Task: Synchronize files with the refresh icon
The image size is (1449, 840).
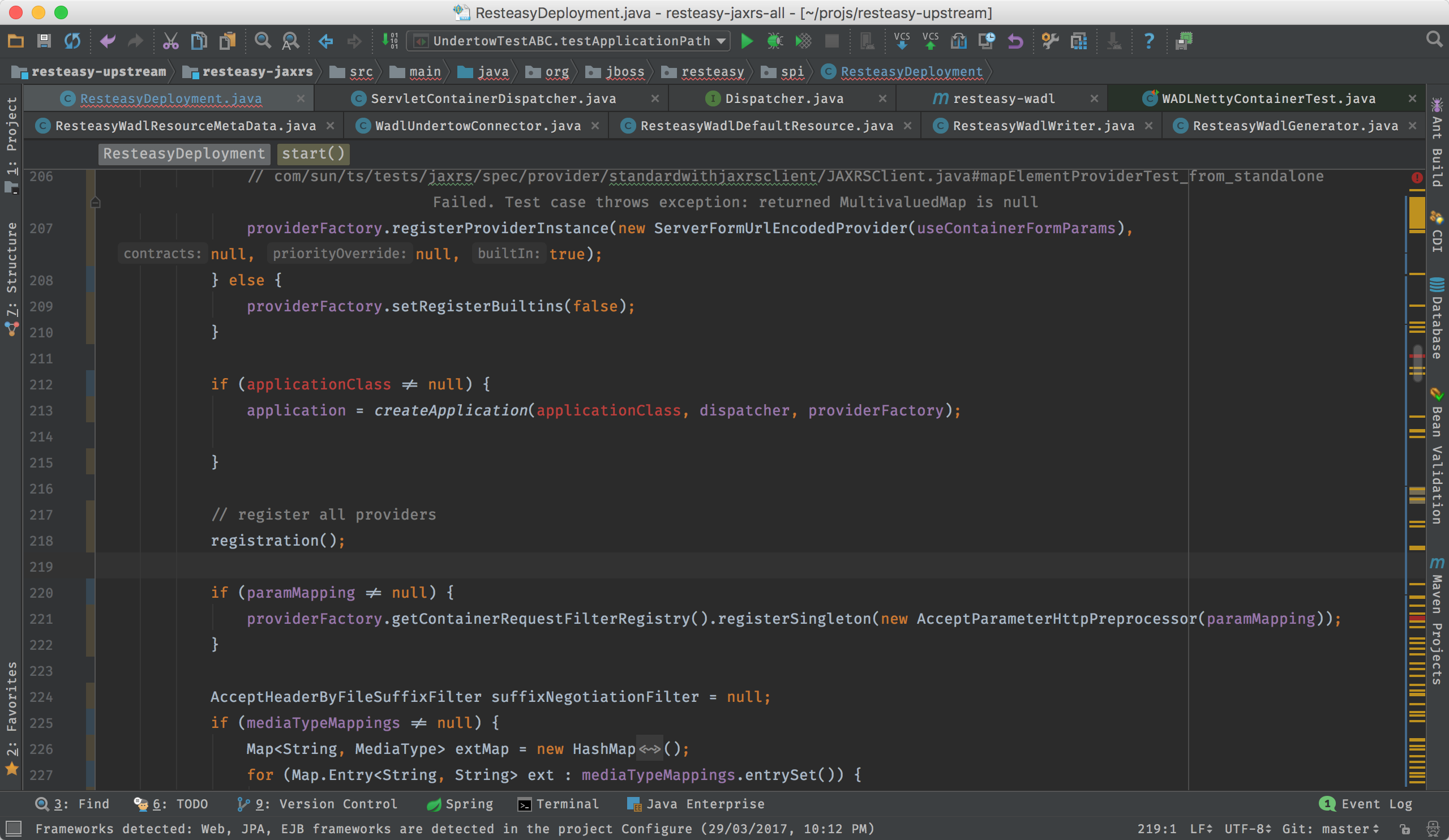Action: (x=72, y=41)
